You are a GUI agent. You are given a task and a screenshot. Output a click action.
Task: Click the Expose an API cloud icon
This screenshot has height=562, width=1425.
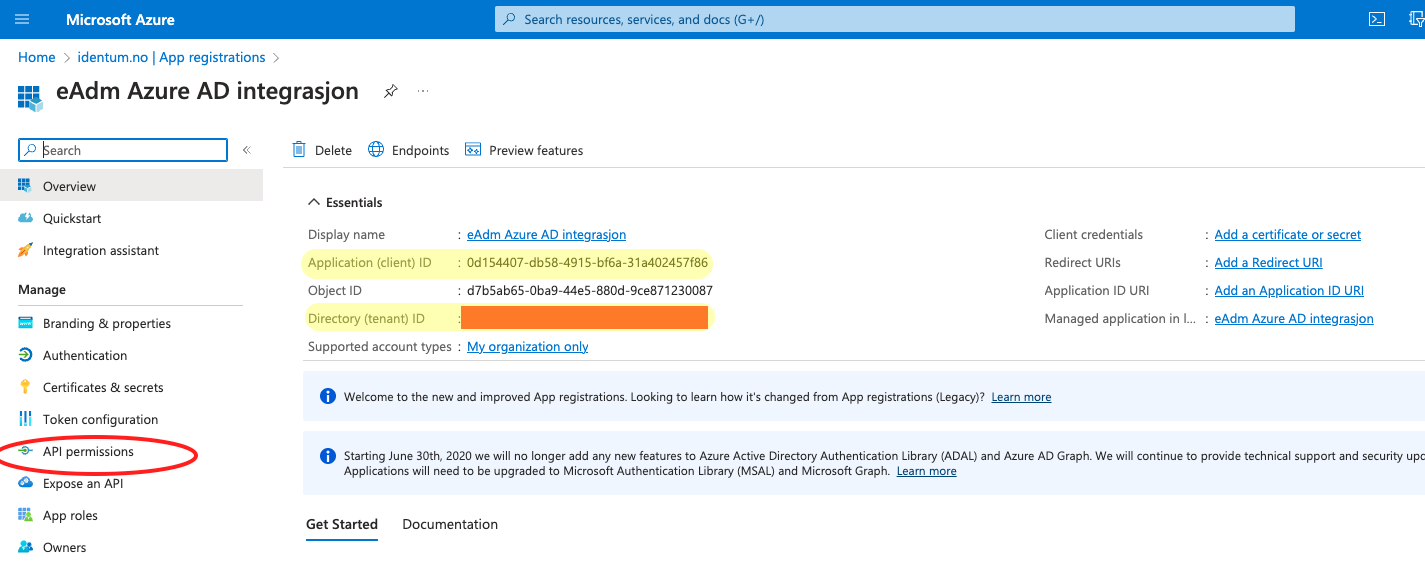click(x=25, y=483)
